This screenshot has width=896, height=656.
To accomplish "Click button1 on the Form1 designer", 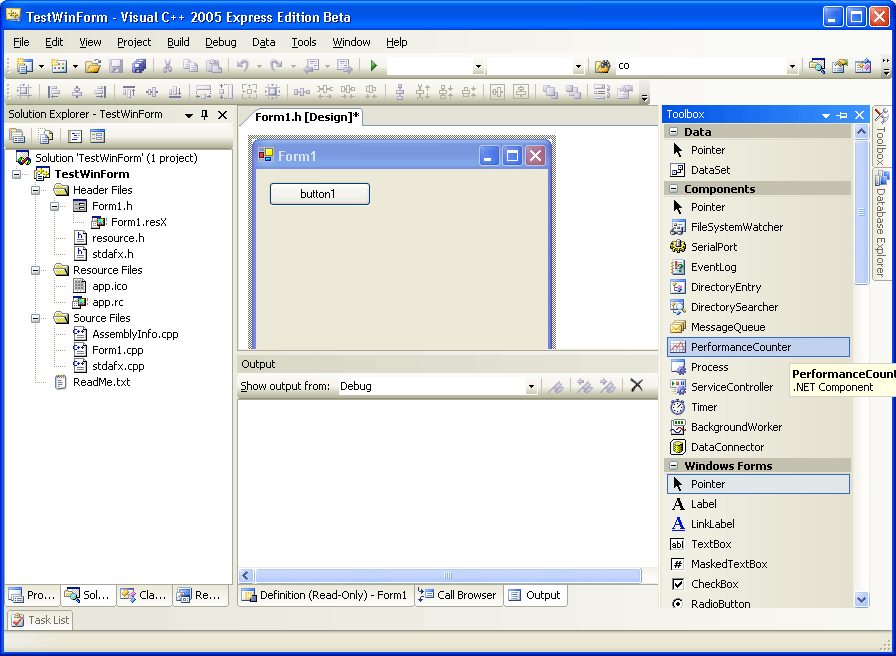I will click(319, 194).
